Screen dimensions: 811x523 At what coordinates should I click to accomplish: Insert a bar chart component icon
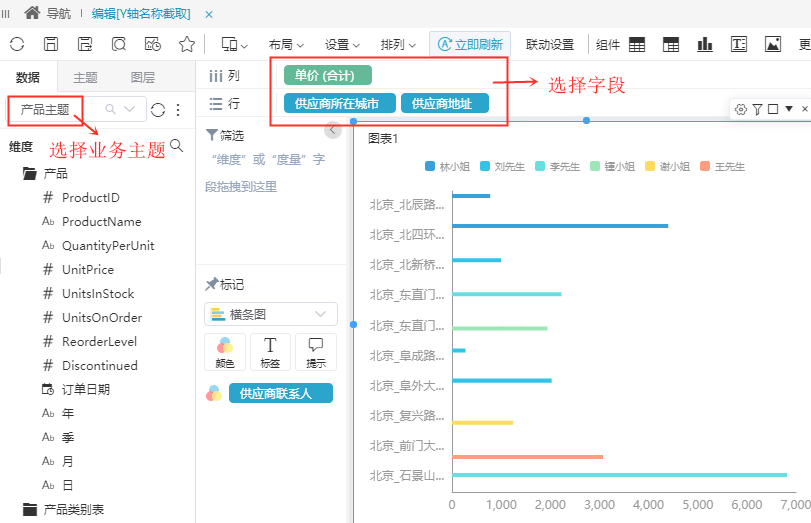pos(704,44)
